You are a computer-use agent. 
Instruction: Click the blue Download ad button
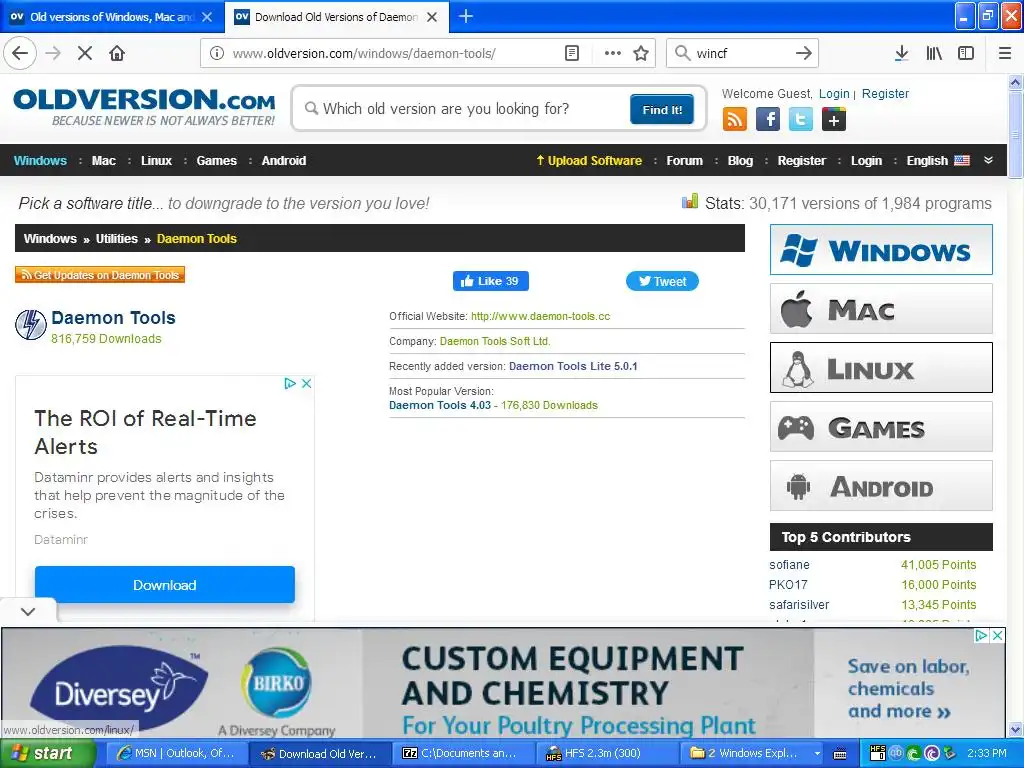(165, 584)
